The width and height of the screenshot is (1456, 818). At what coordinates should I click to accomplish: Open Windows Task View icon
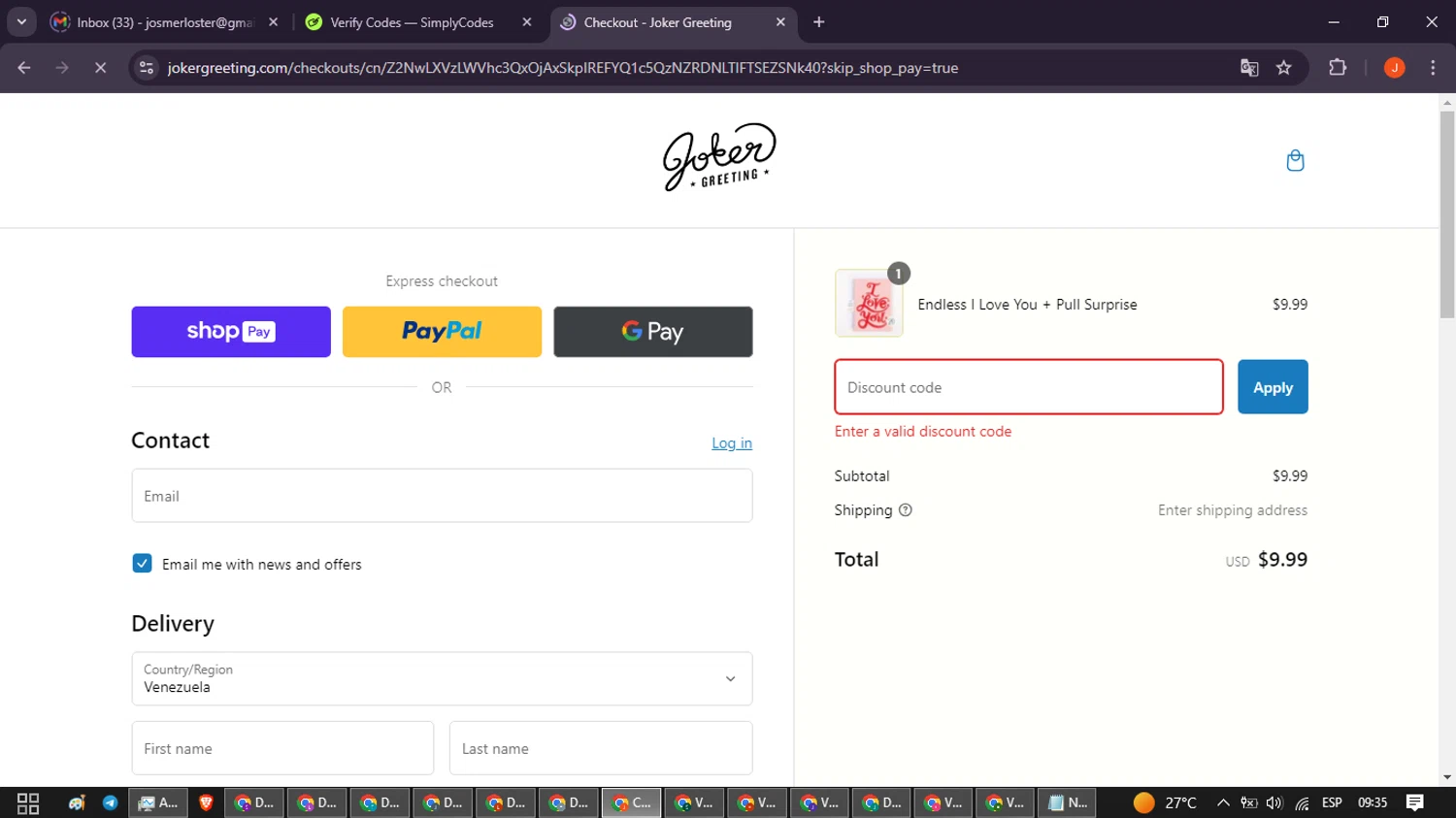click(28, 803)
